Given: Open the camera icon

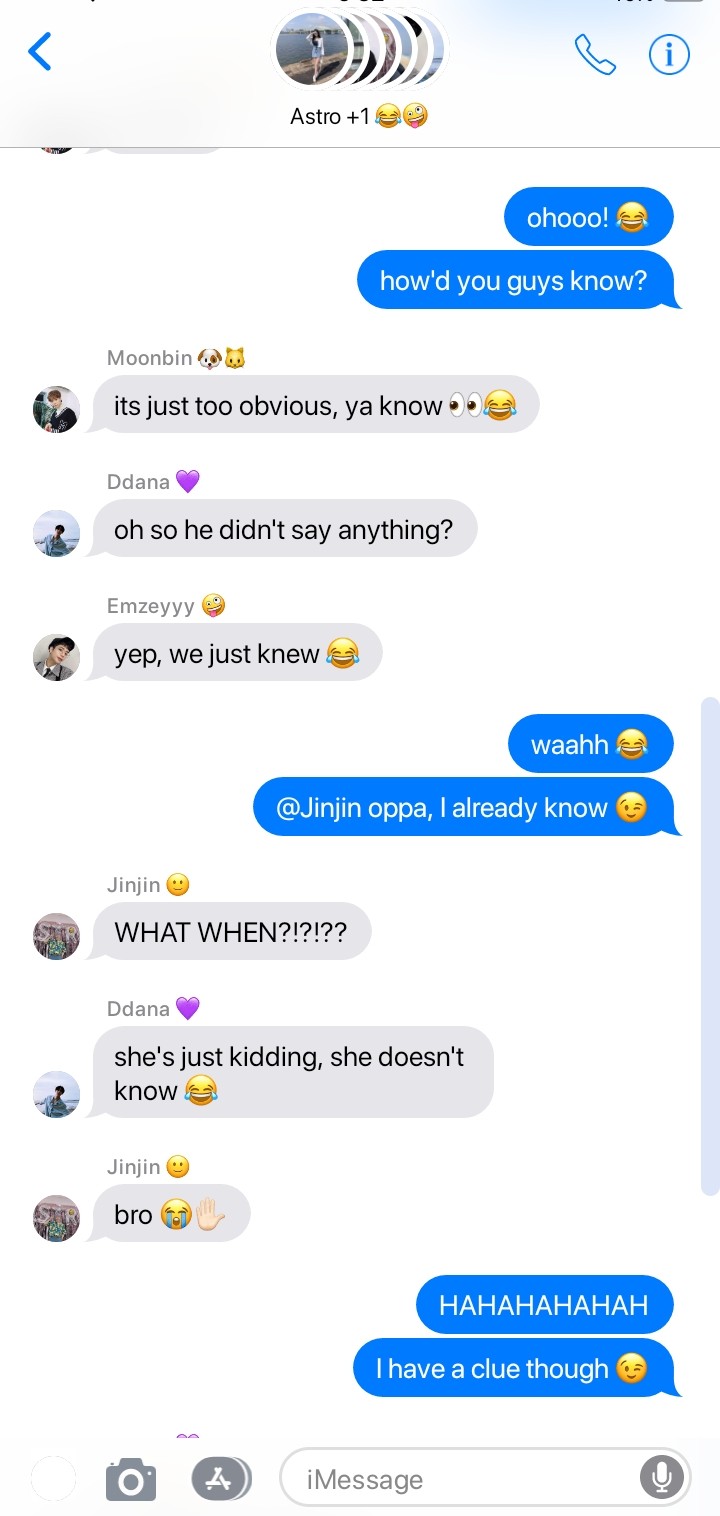Looking at the screenshot, I should pos(131,1479).
